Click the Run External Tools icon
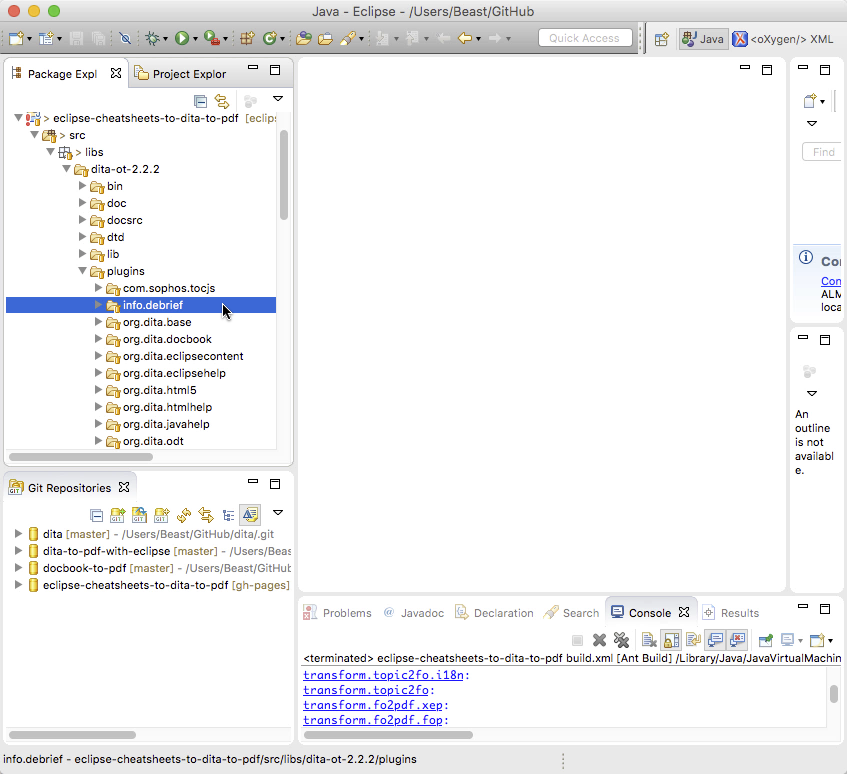The image size is (847, 774). coord(212,38)
